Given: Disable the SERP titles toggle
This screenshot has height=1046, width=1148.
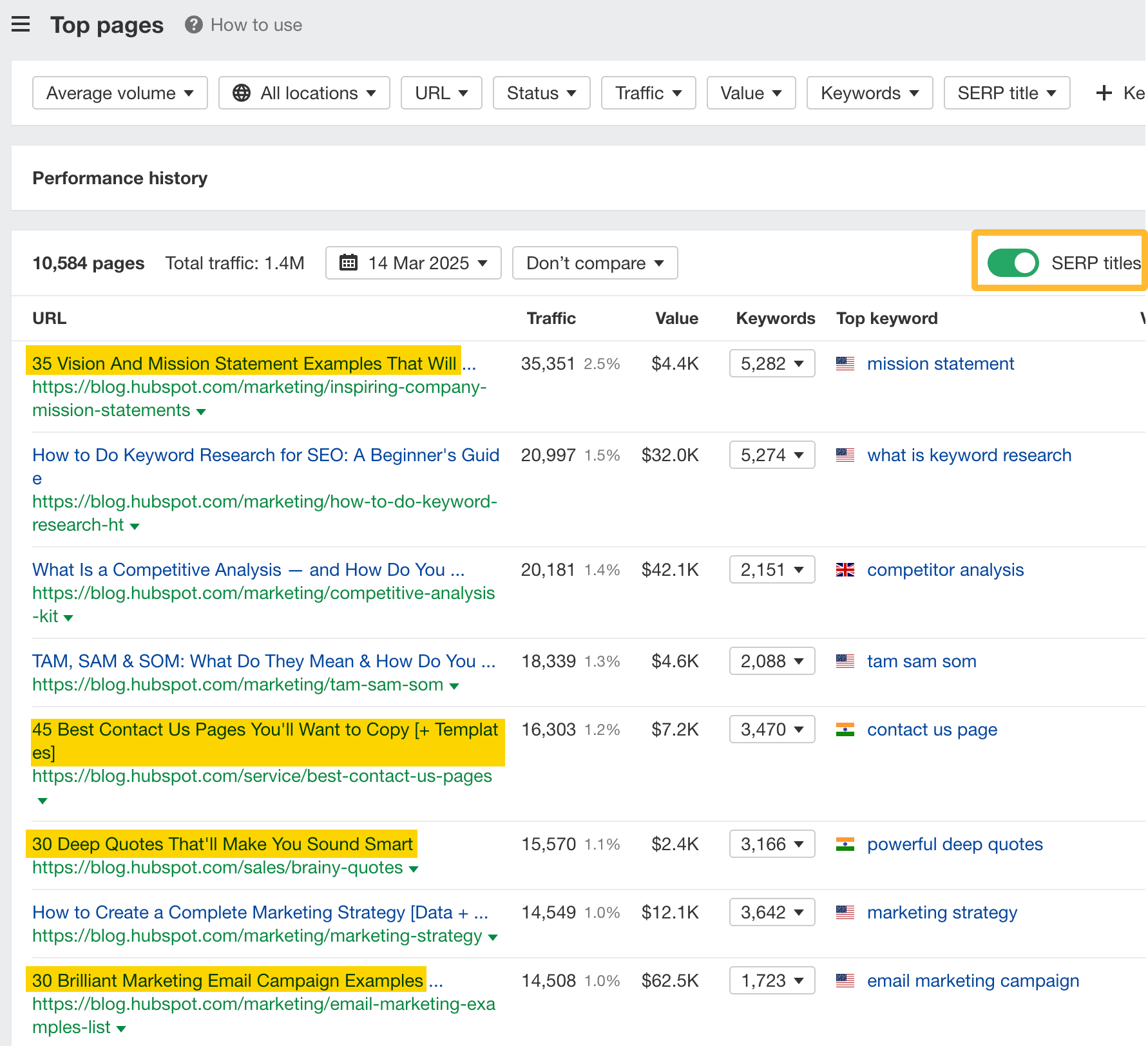Looking at the screenshot, I should (x=1013, y=263).
